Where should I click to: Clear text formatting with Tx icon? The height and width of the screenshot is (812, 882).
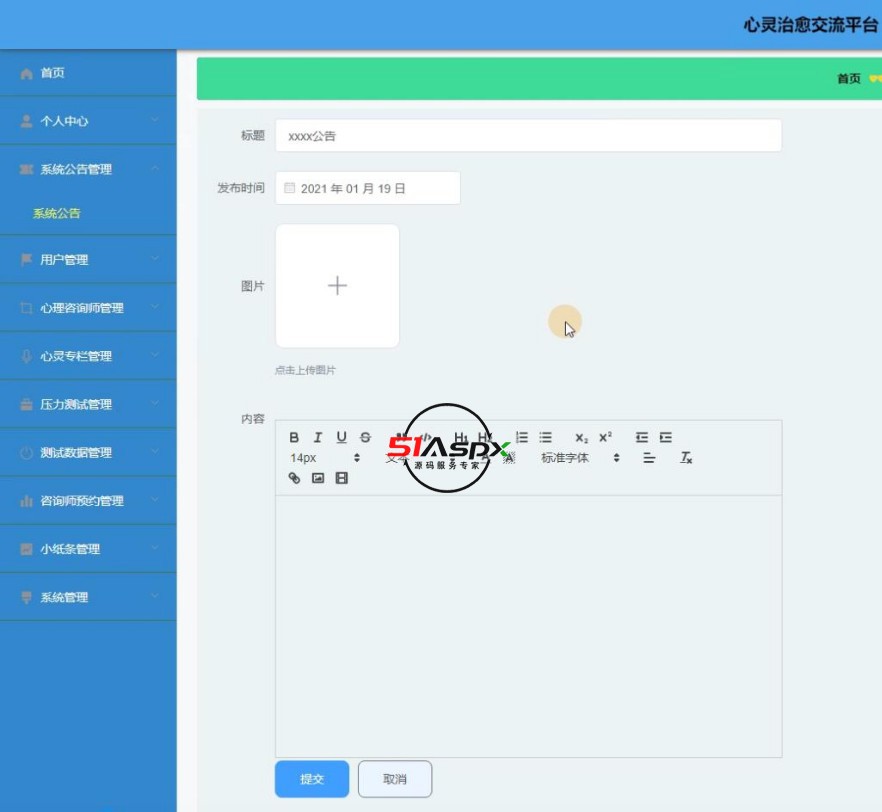pyautogui.click(x=686, y=458)
